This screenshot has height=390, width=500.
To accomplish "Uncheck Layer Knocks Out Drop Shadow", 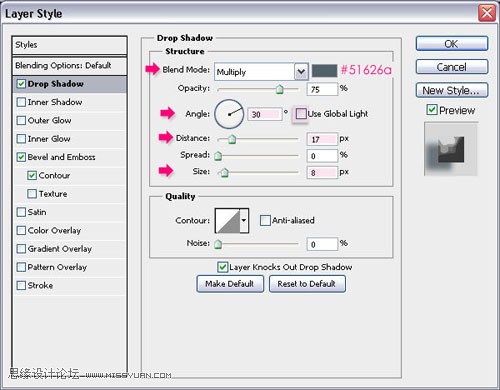I will coord(222,267).
